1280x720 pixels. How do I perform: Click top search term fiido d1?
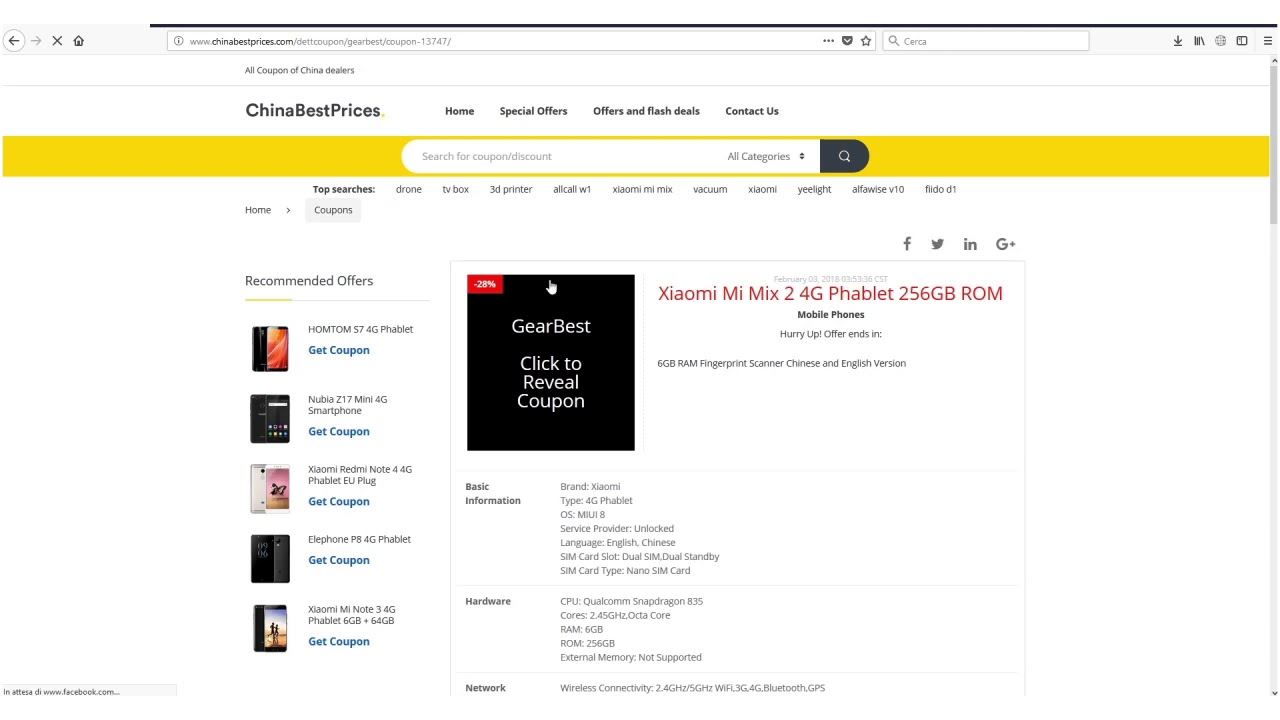[940, 189]
